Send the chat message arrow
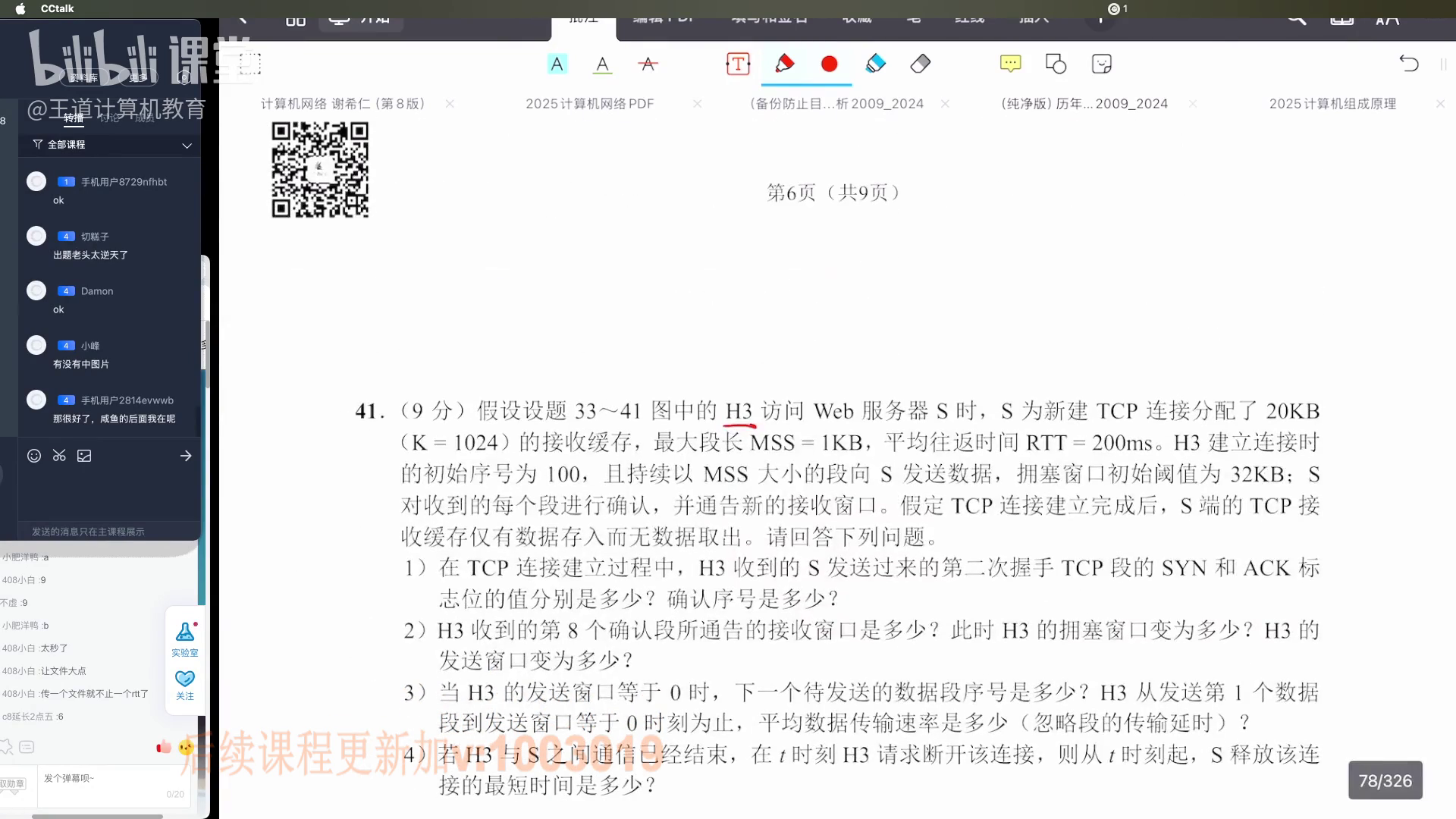Screen dimensions: 1456x819 [x=186, y=456]
